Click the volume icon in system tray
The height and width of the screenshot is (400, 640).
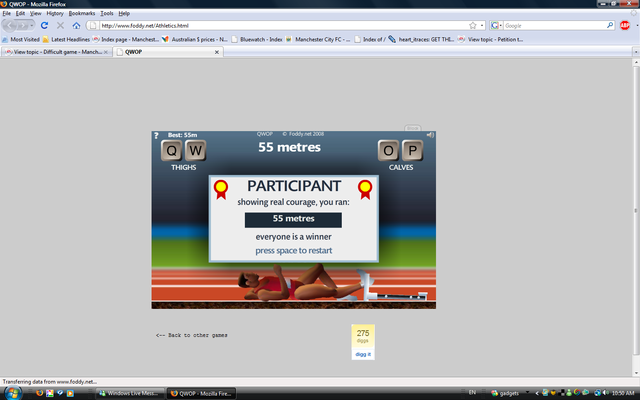tap(606, 393)
